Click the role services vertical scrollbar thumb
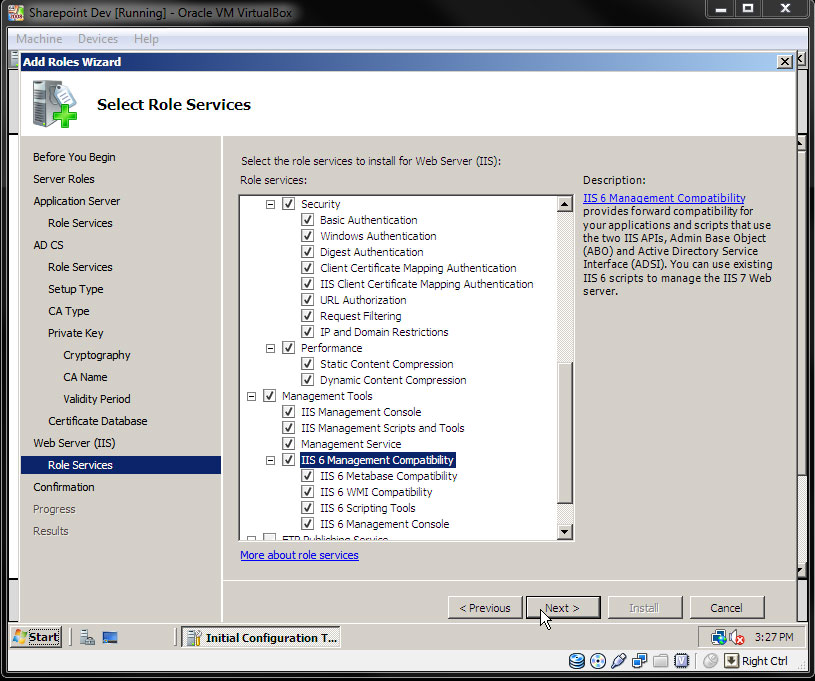 coord(564,433)
